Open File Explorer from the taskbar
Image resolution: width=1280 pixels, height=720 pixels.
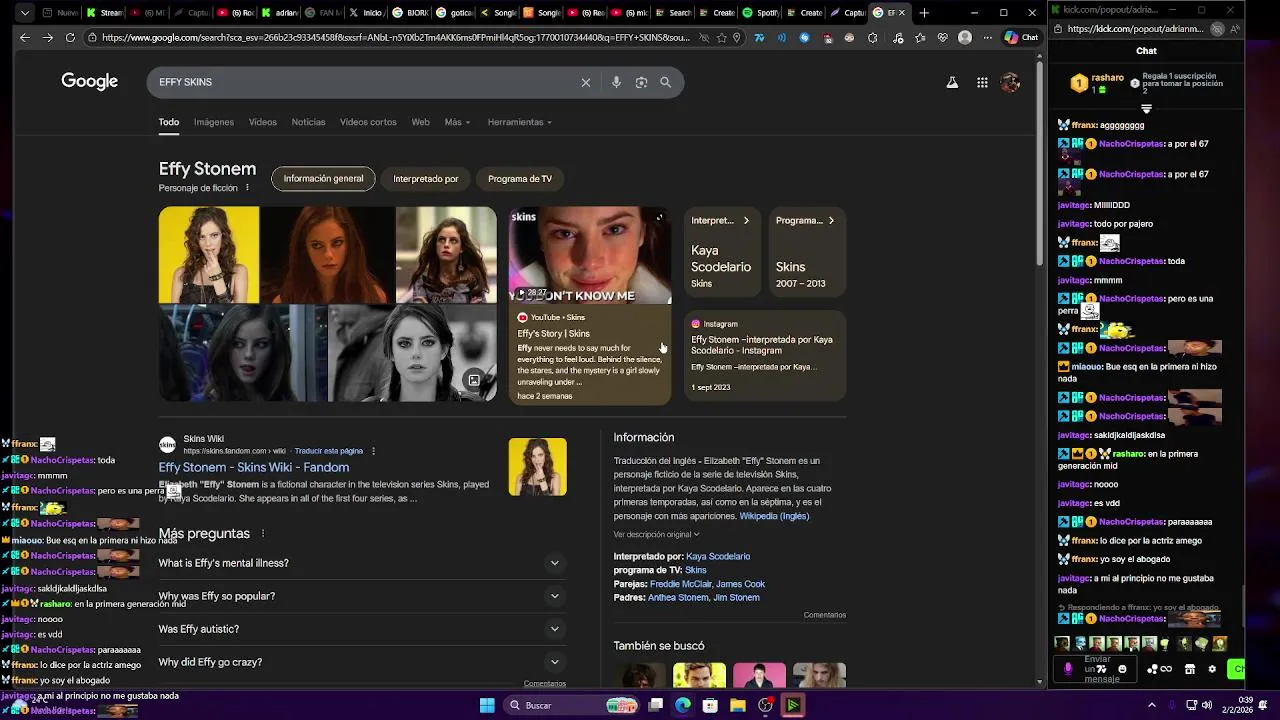click(737, 705)
